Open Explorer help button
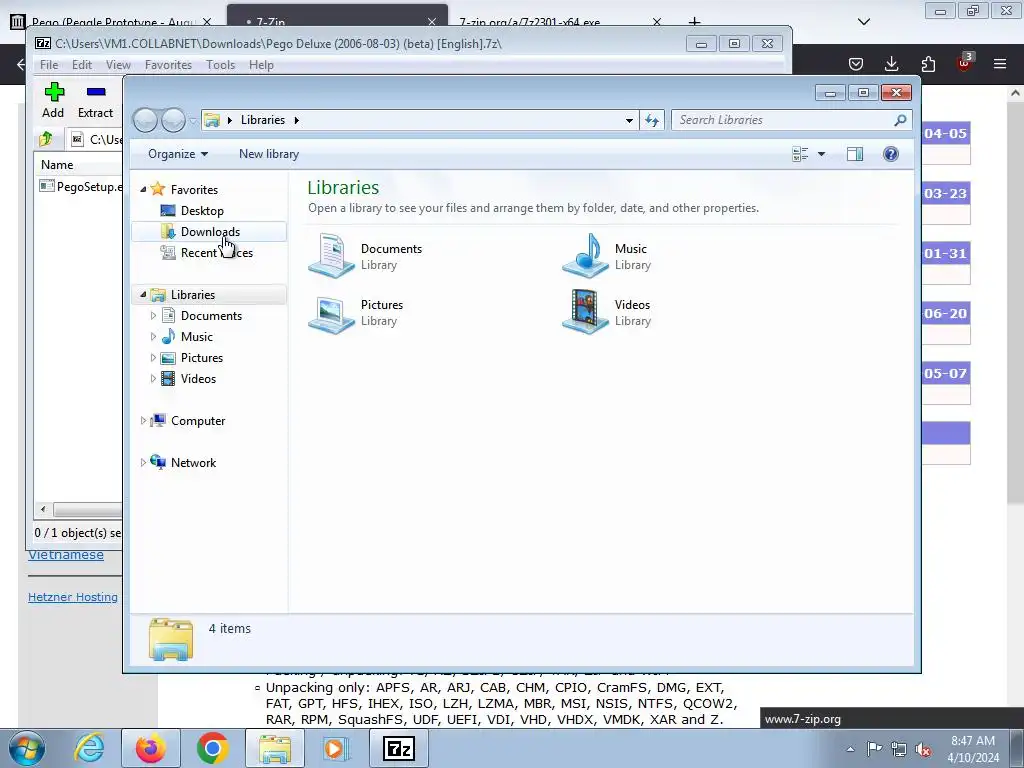Viewport: 1024px width, 768px height. [891, 154]
